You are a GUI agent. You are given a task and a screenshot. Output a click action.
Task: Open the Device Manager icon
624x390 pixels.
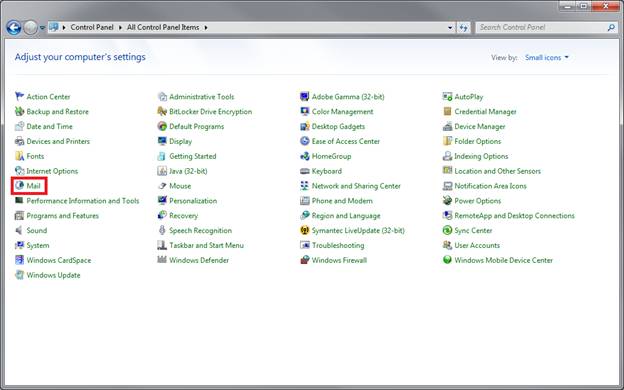[447, 127]
